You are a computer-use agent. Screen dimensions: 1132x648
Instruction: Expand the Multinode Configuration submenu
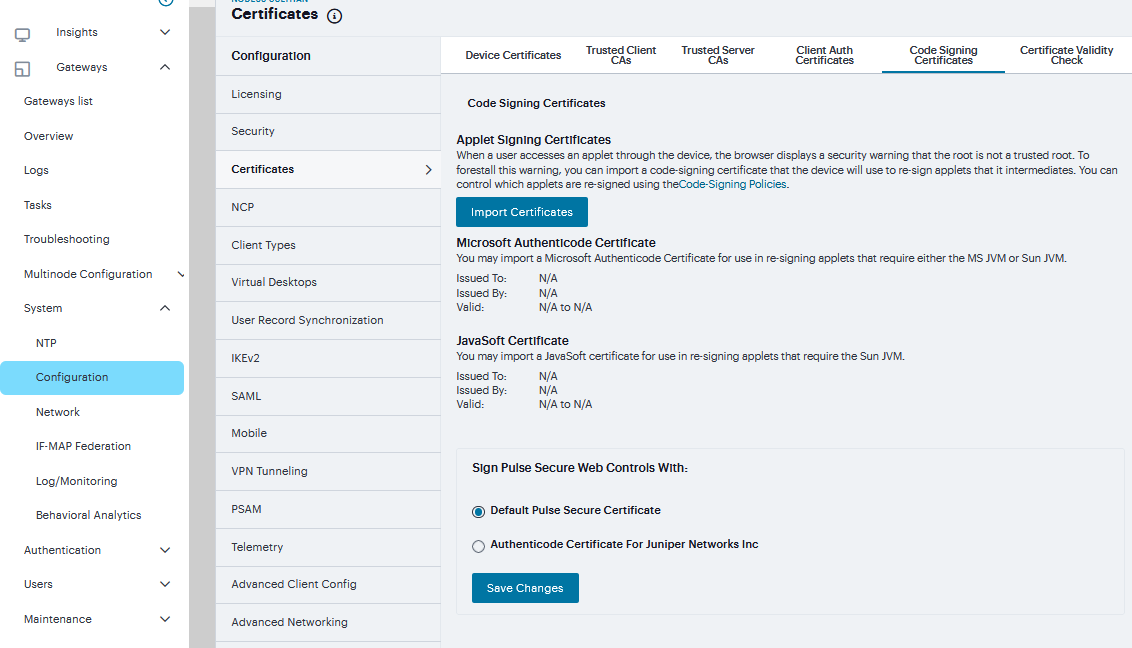pos(180,274)
